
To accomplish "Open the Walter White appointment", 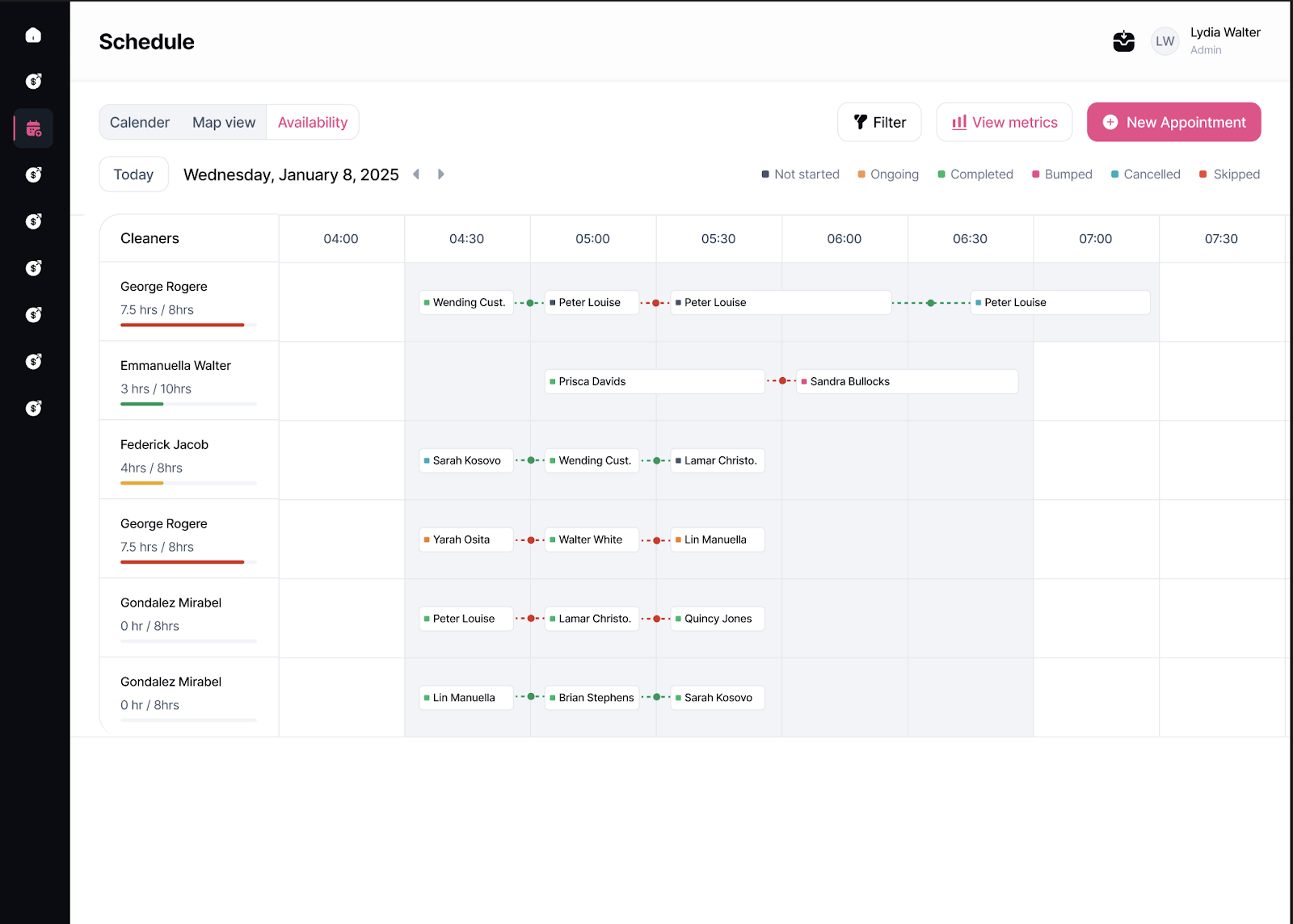I will point(592,540).
